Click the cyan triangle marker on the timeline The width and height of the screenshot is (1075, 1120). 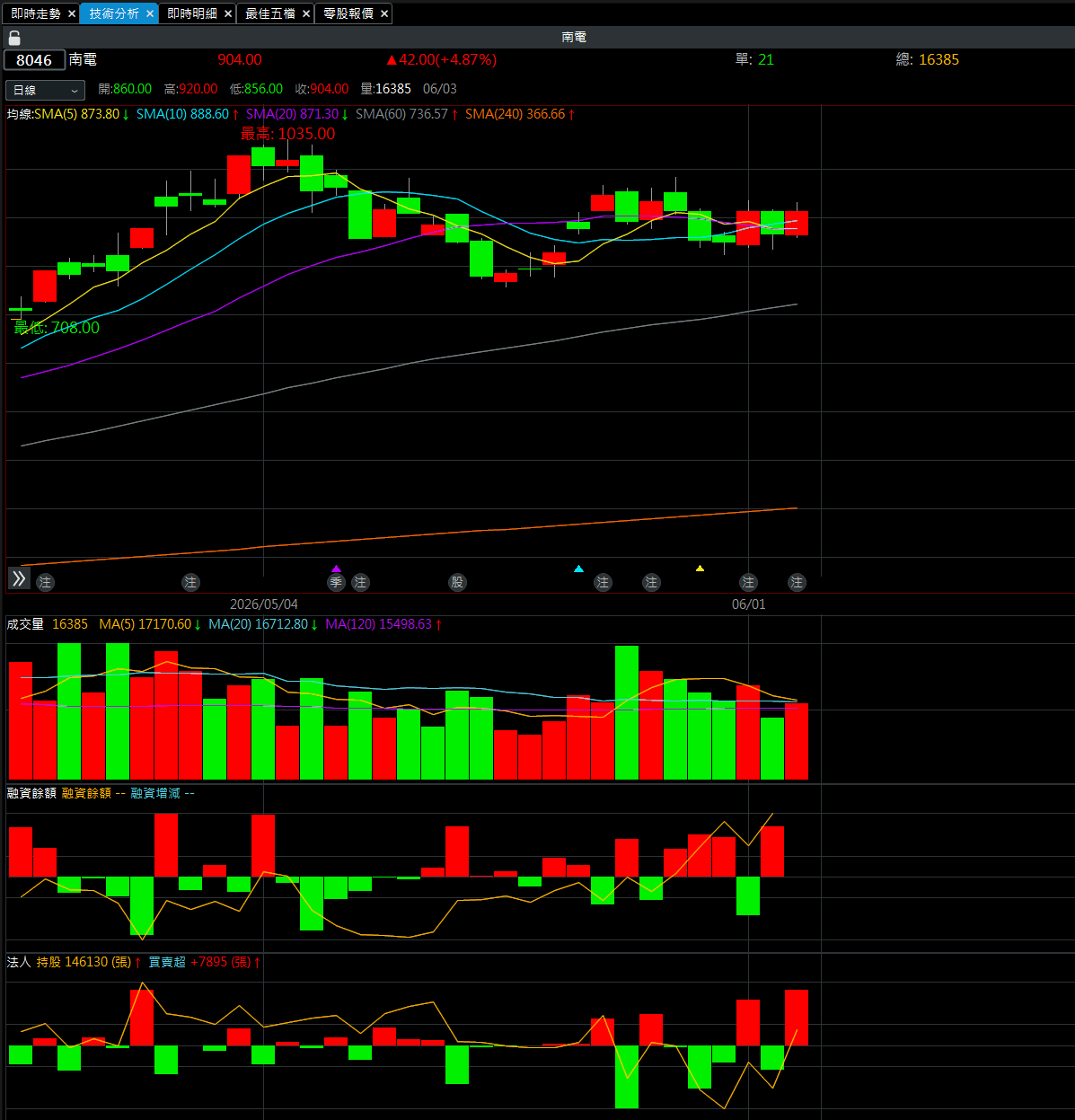tap(578, 569)
